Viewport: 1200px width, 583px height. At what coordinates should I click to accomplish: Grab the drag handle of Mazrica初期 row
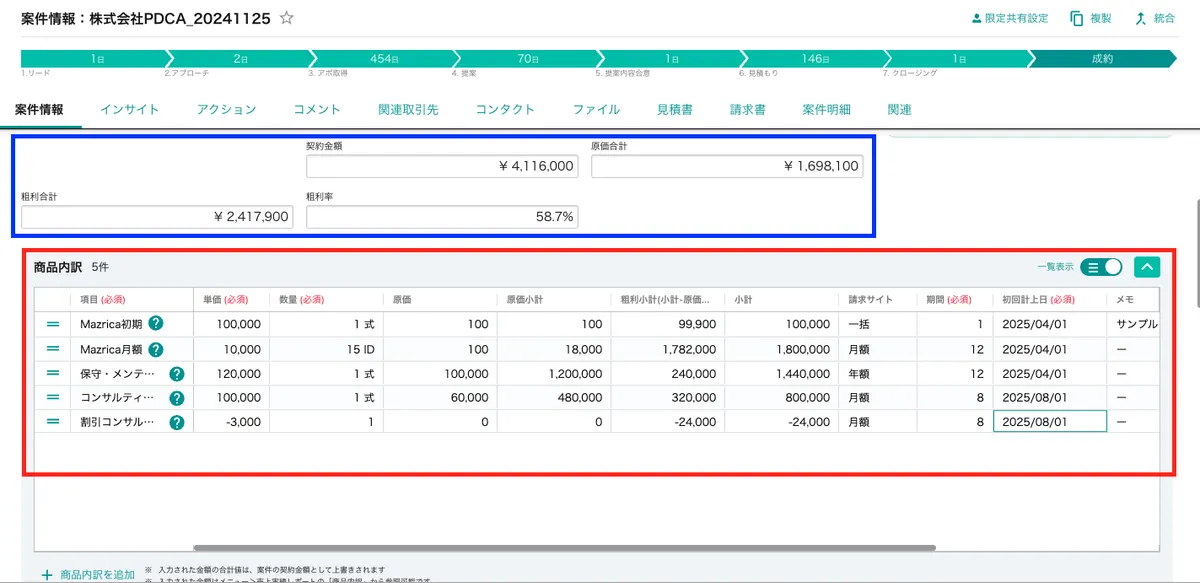[53, 324]
